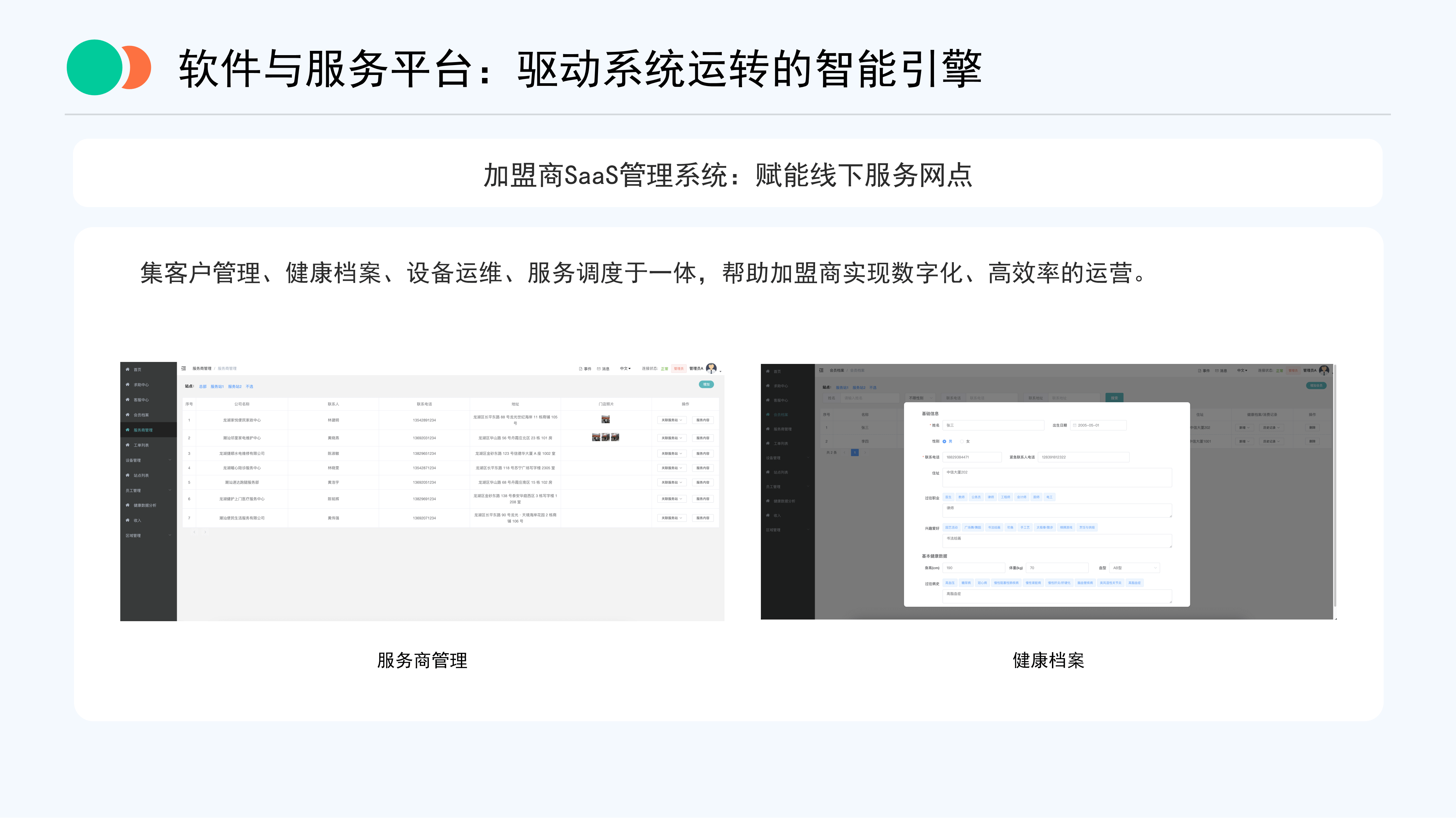Click the 事件 icon in left screenshot header
Image resolution: width=1456 pixels, height=818 pixels.
pos(580,369)
